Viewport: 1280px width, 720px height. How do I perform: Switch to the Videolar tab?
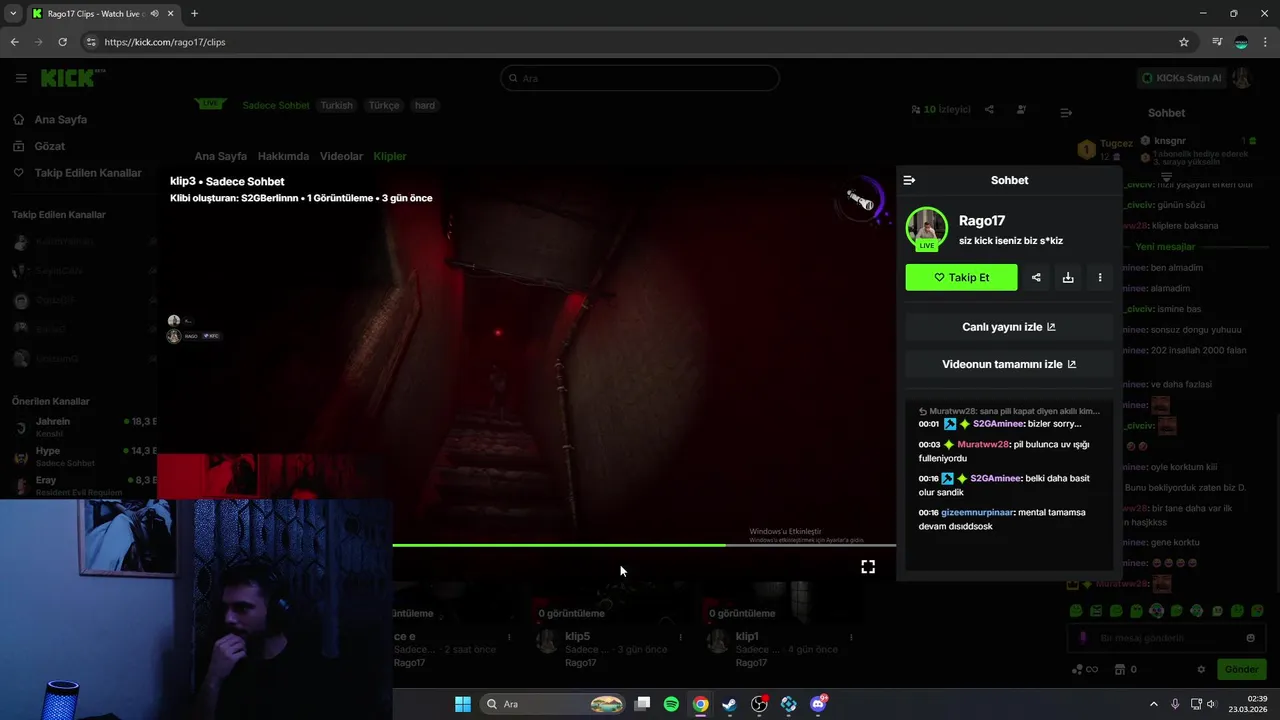341,156
